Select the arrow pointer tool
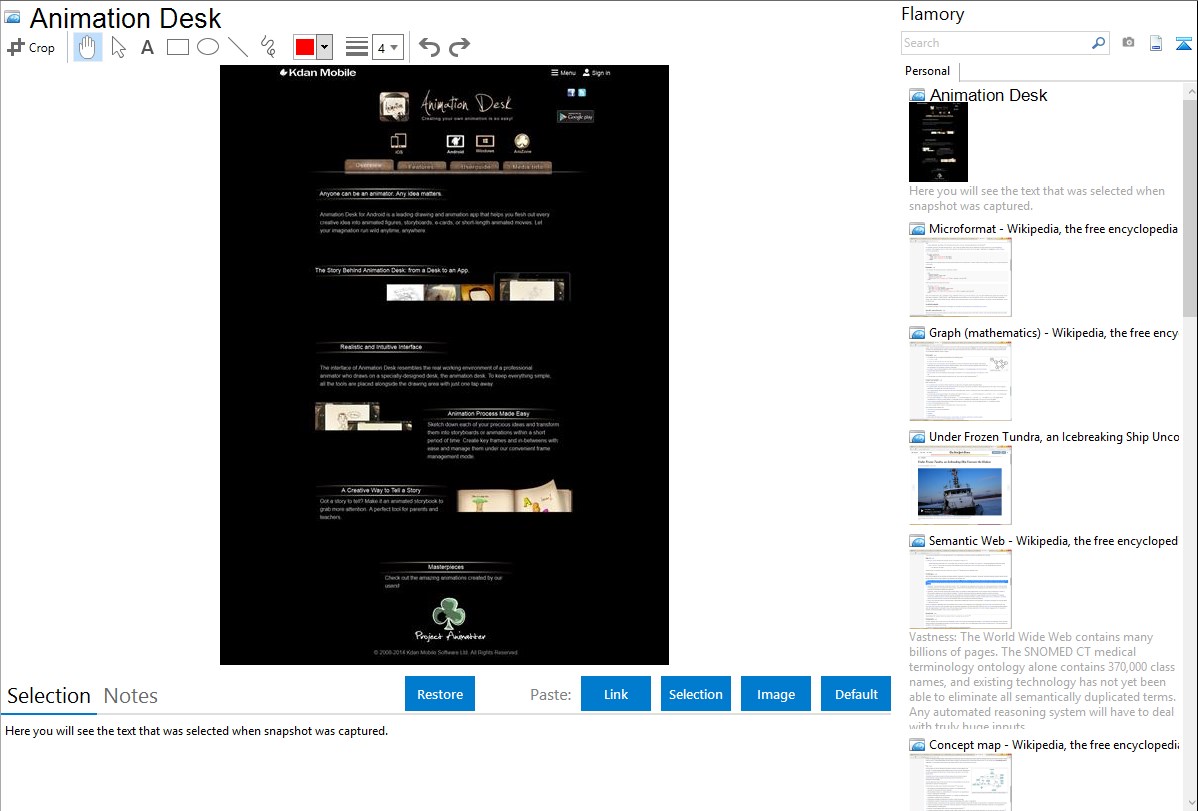This screenshot has height=811, width=1198. [118, 47]
